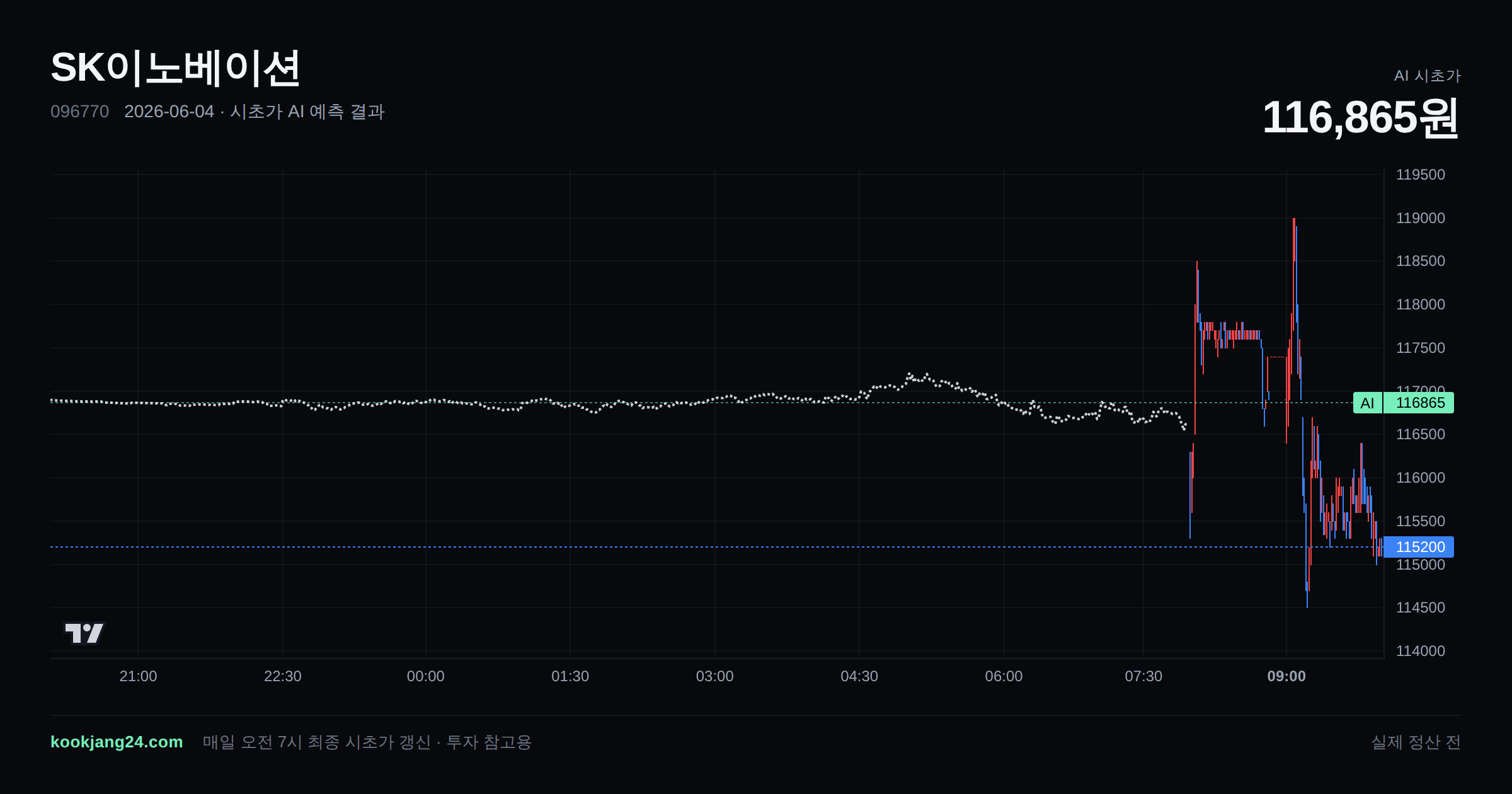
Task: Click the 119500 price axis label
Action: (1421, 175)
